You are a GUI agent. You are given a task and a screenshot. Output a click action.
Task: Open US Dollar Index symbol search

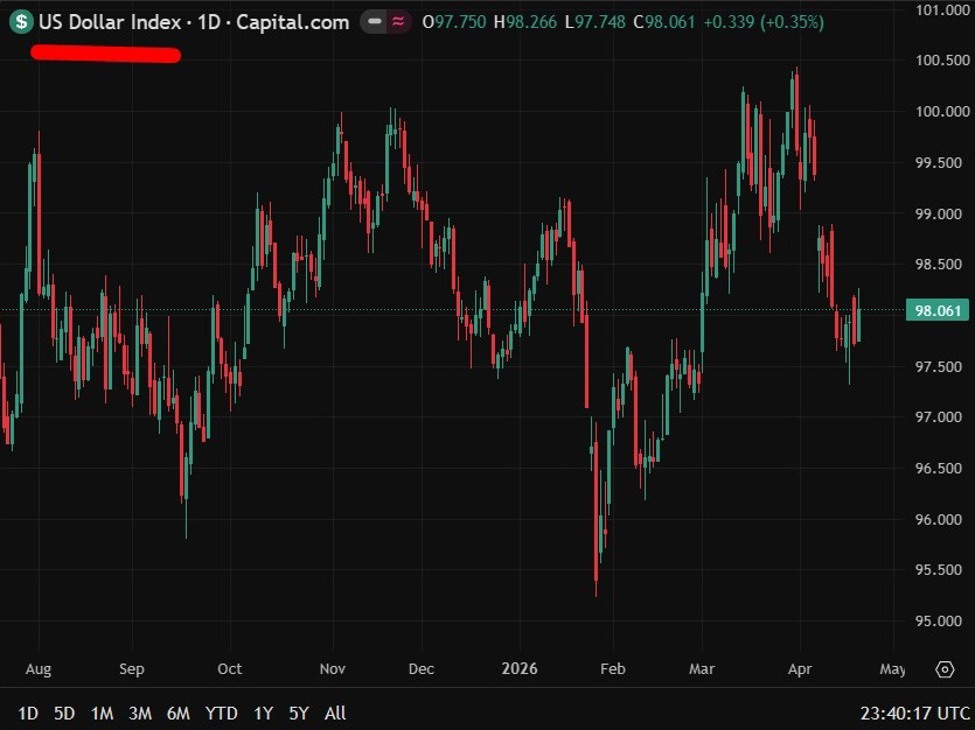pos(110,22)
